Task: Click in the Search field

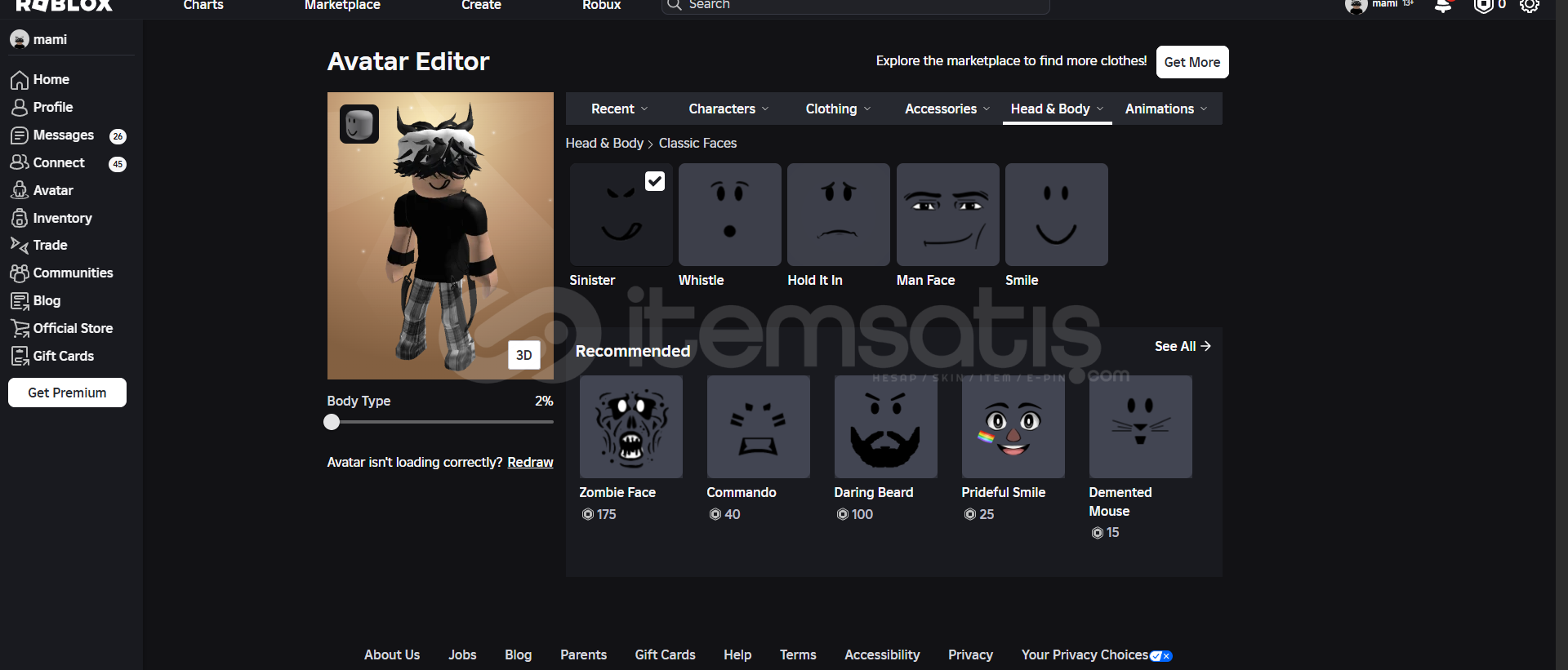Action: coord(855,6)
